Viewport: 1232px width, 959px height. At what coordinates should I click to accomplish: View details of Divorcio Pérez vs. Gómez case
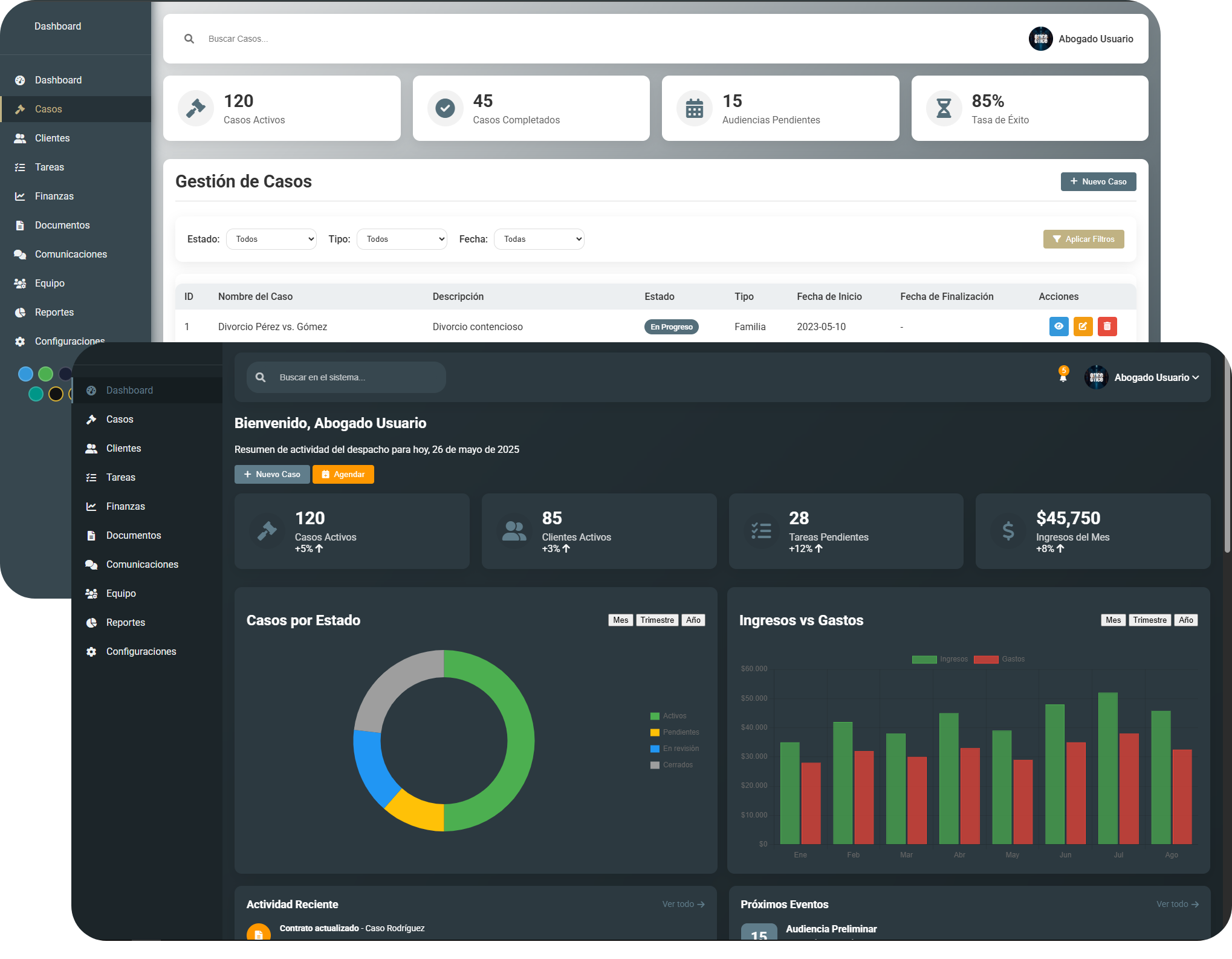(x=1059, y=327)
